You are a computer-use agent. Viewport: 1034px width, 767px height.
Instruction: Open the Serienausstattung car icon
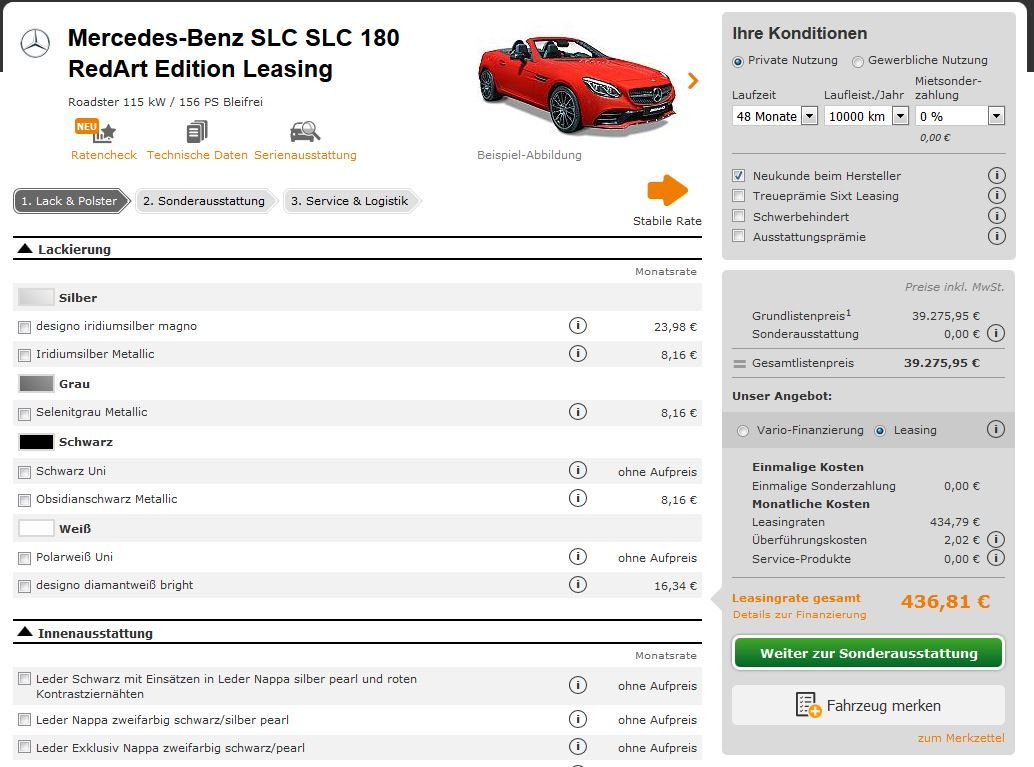click(x=305, y=131)
